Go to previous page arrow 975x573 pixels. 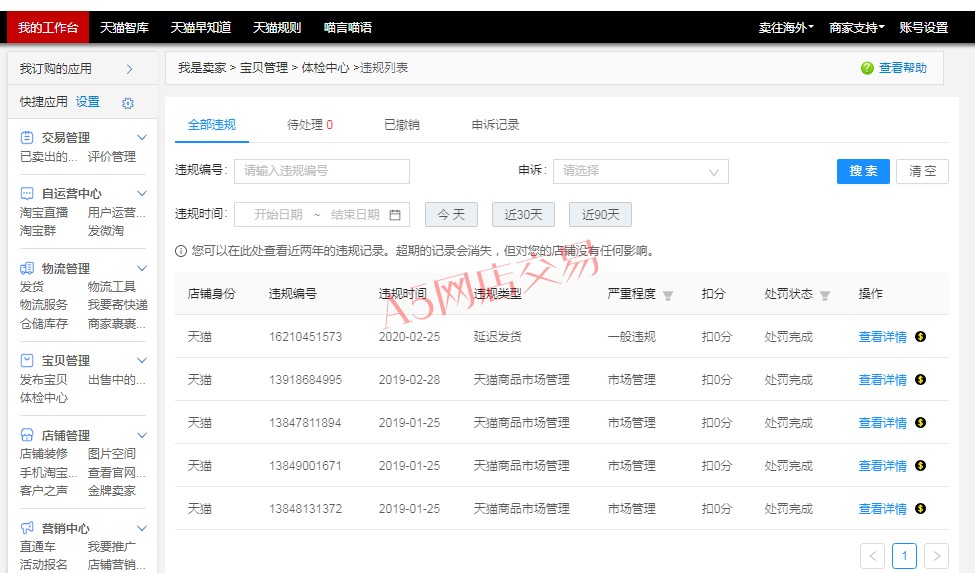(x=872, y=556)
